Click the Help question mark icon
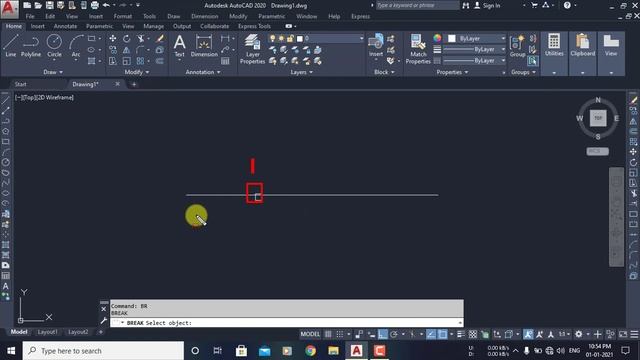Image resolution: width=640 pixels, height=360 pixels. [x=567, y=5]
